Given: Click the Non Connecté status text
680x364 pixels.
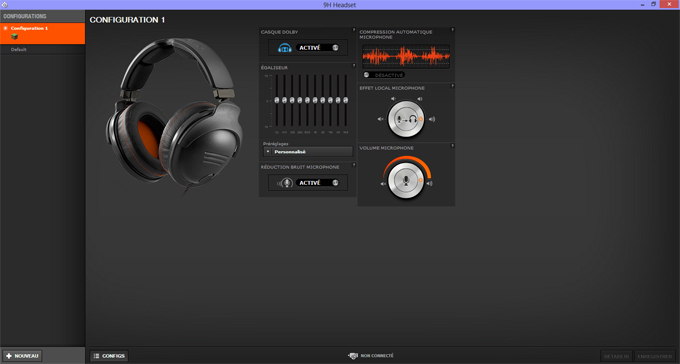Looking at the screenshot, I should coord(377,356).
